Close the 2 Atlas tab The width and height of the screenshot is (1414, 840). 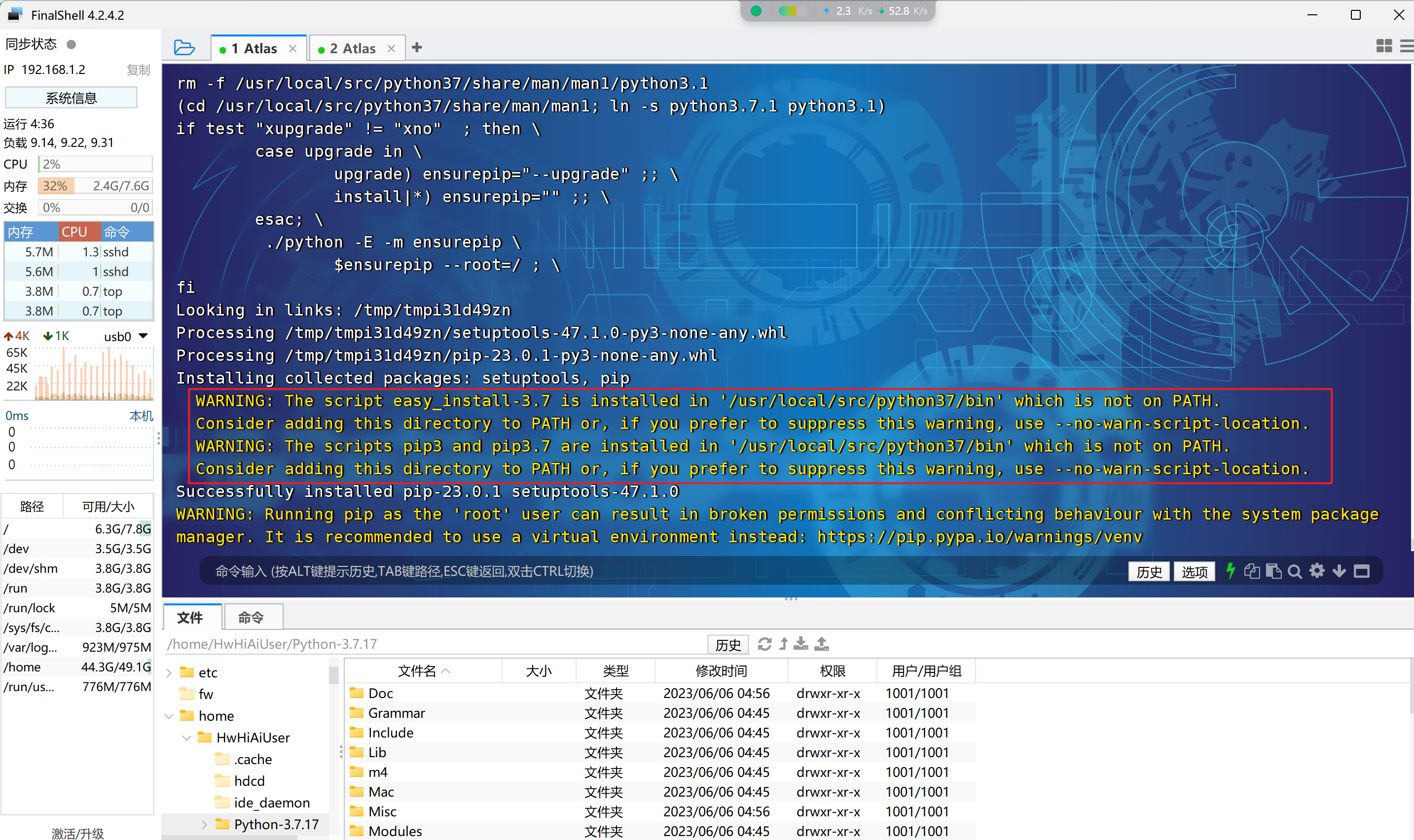[x=391, y=49]
